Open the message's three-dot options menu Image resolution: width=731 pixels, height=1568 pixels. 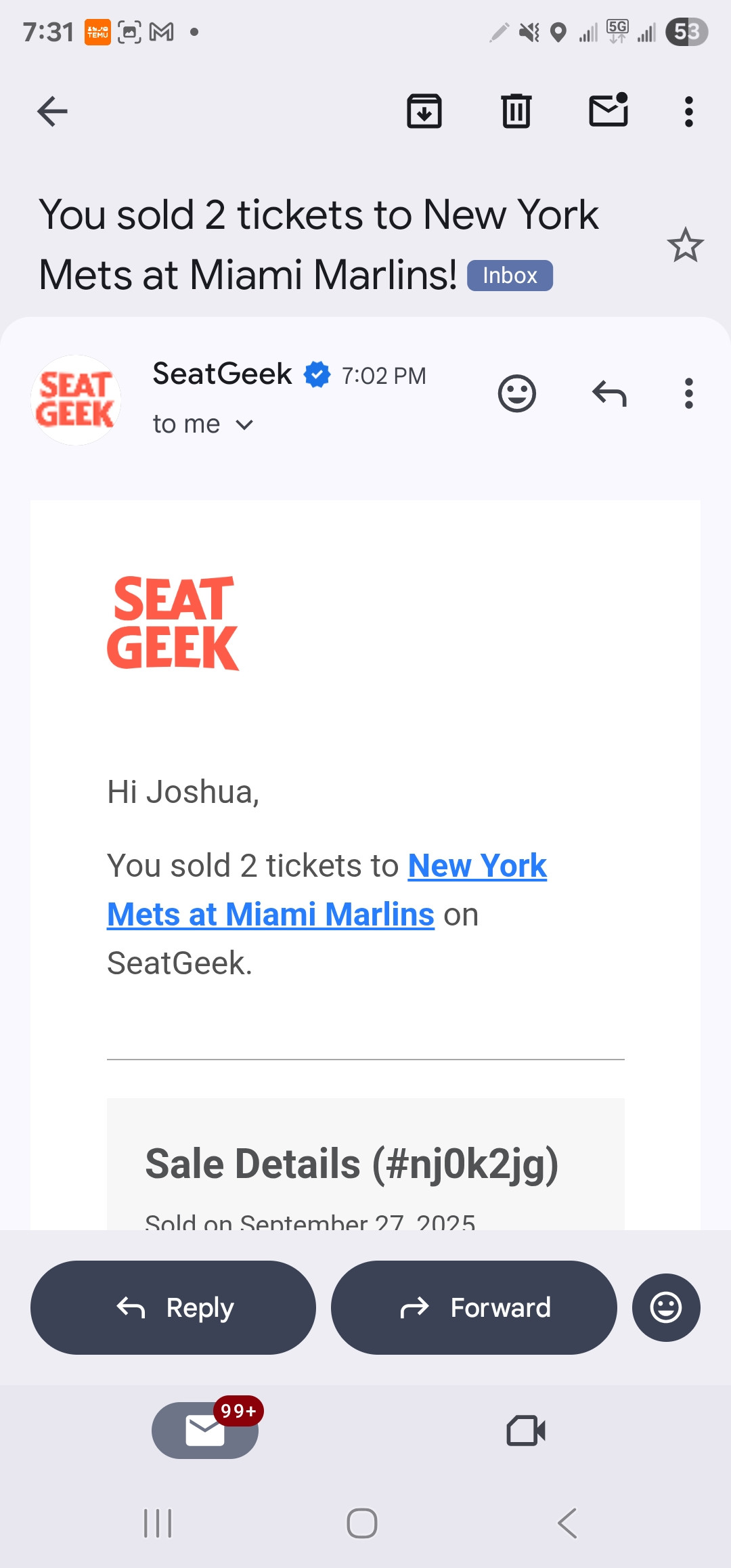click(x=688, y=393)
